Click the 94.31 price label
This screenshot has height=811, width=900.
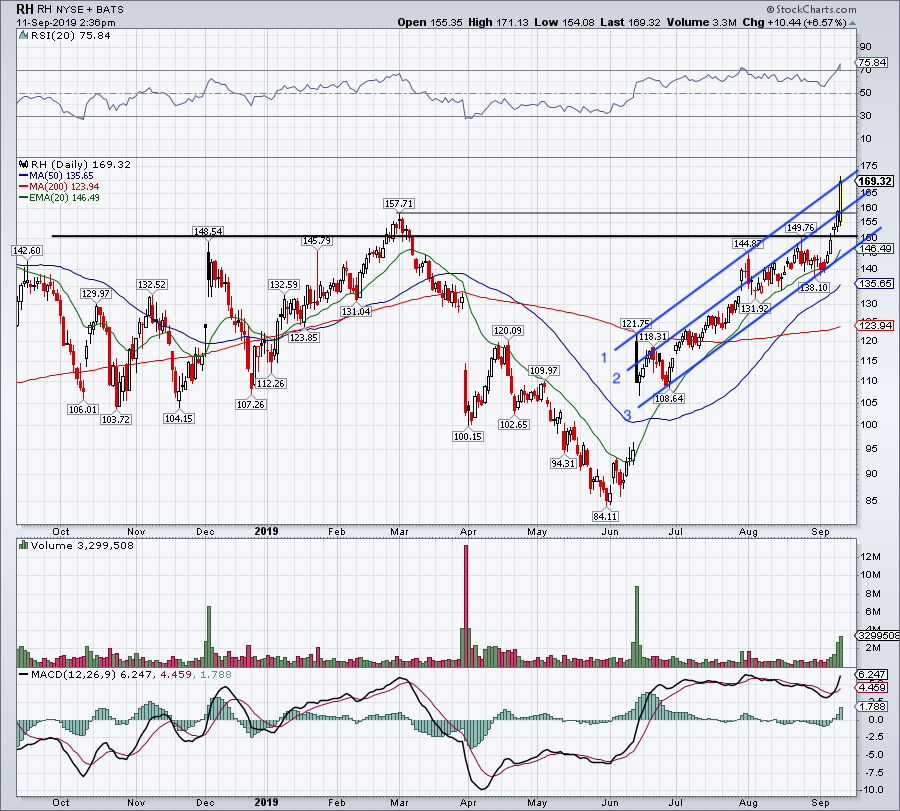[562, 463]
